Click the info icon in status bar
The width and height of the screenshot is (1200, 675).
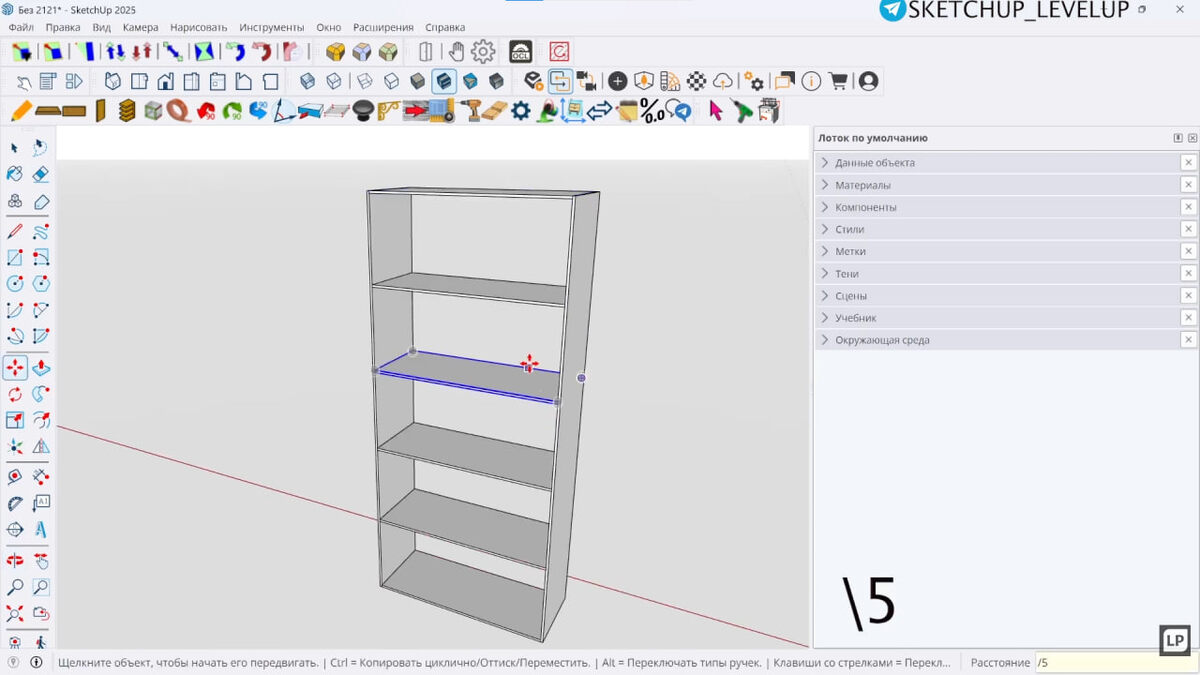click(36, 662)
